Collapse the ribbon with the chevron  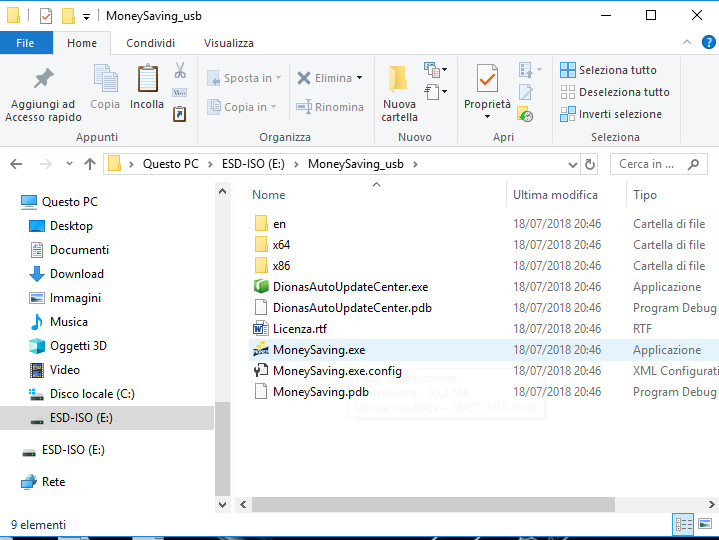pos(686,42)
